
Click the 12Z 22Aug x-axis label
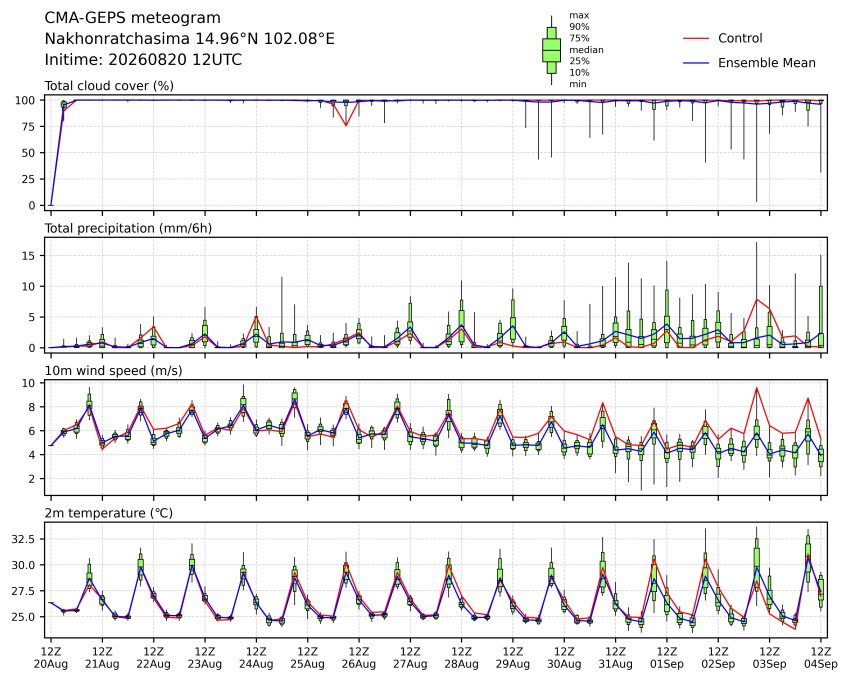point(153,657)
